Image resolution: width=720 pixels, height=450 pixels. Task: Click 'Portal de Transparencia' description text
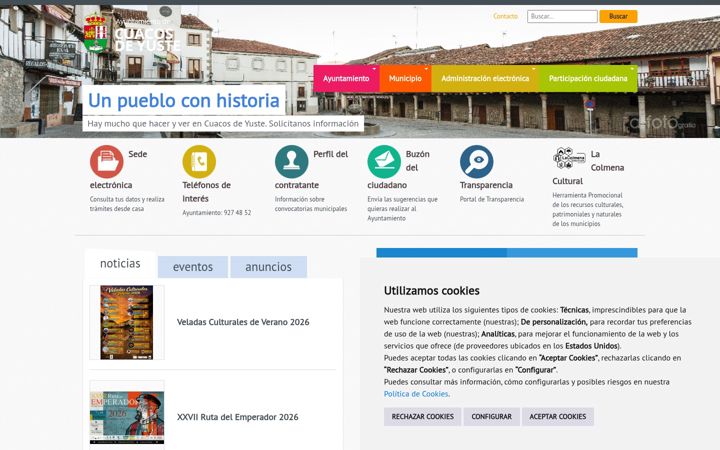point(492,199)
